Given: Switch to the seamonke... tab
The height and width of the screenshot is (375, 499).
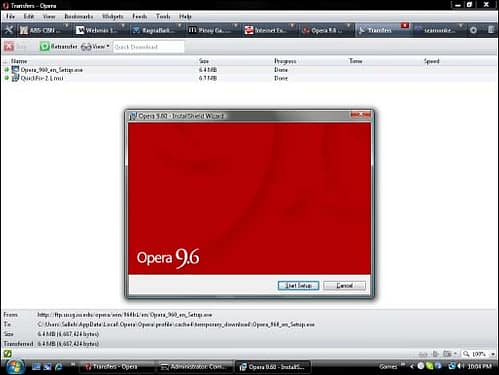Looking at the screenshot, I should tap(438, 30).
